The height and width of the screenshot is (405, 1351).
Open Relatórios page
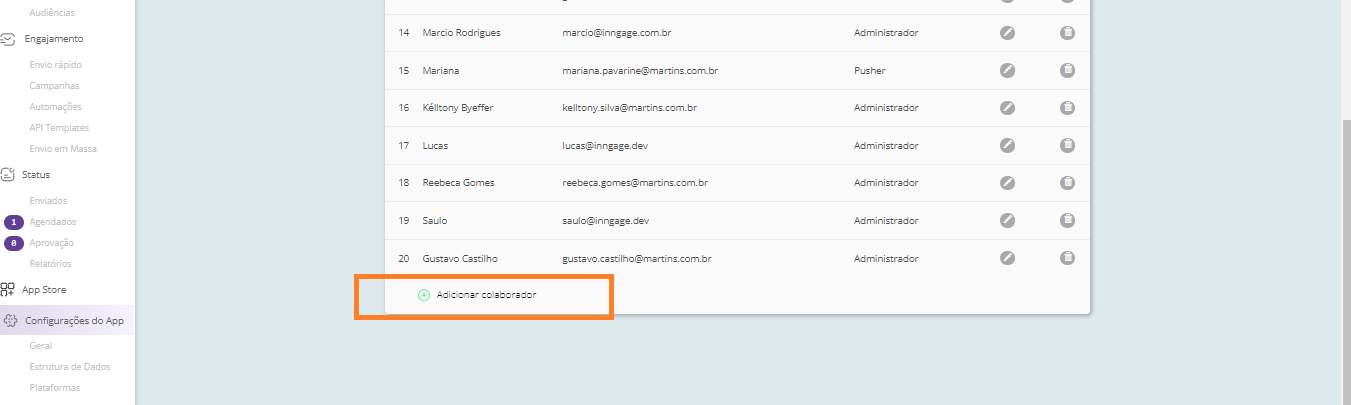click(51, 264)
